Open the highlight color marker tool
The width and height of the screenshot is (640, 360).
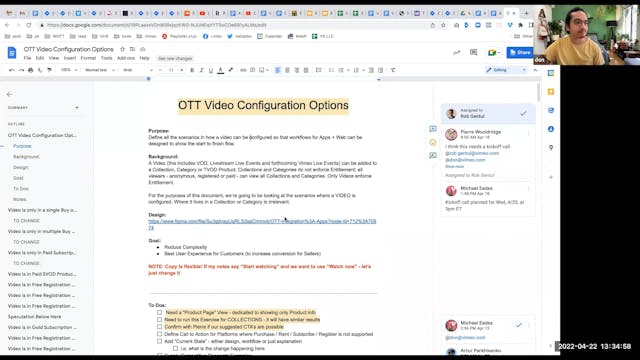click(x=231, y=70)
